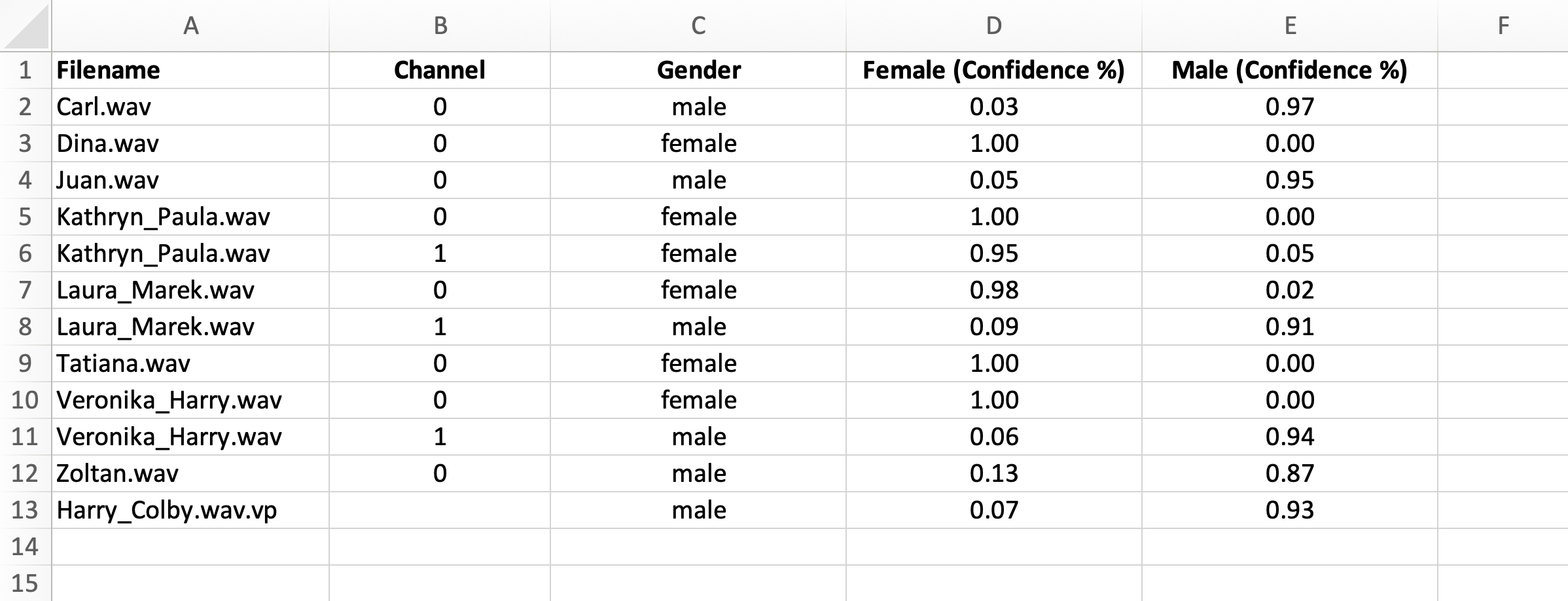Select the Carl.wav cell

(190, 107)
